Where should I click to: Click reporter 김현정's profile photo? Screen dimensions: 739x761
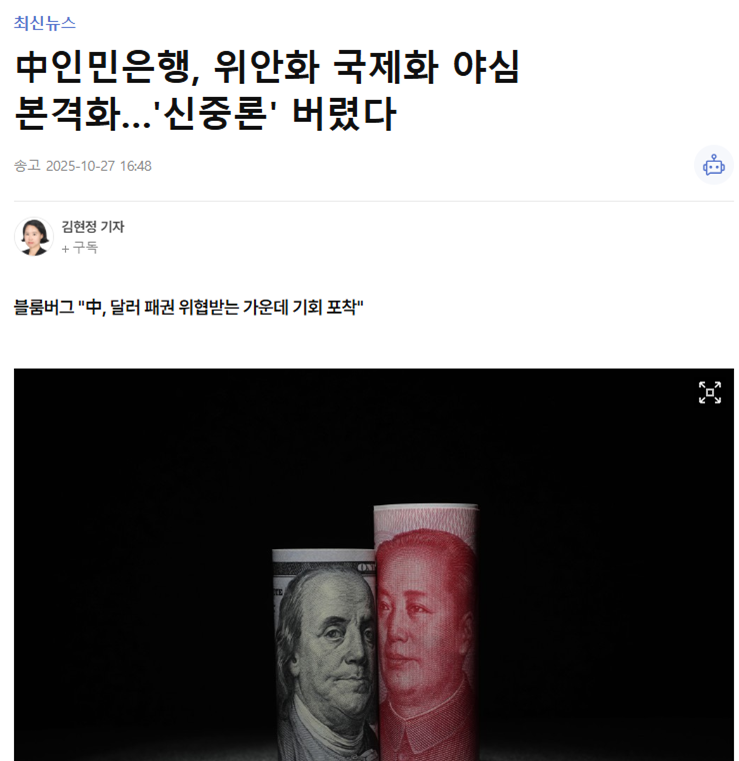[33, 236]
